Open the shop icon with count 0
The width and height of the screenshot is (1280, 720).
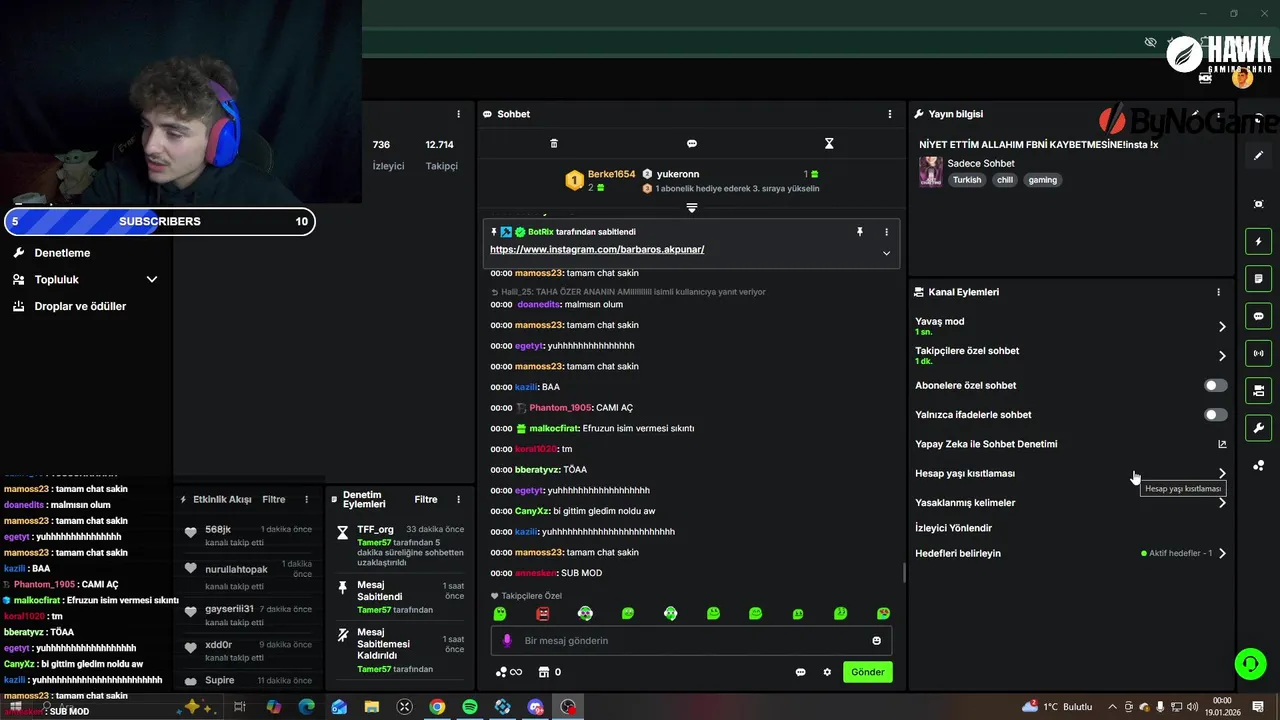(550, 672)
